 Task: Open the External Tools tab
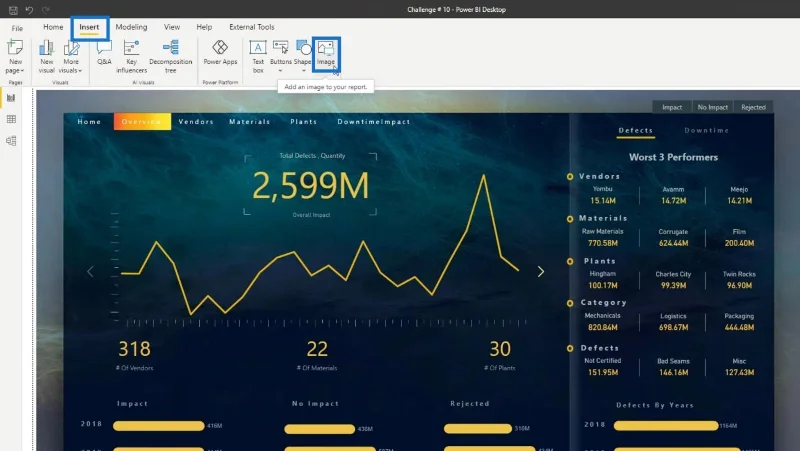(252, 27)
